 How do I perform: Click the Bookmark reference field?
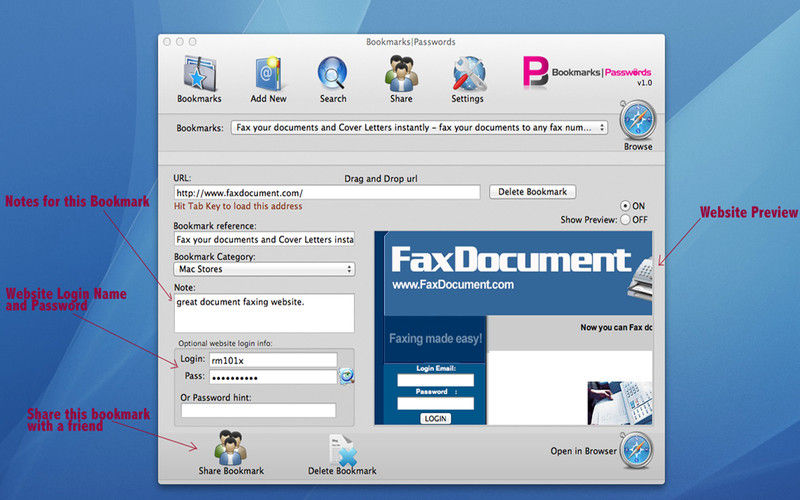point(264,239)
